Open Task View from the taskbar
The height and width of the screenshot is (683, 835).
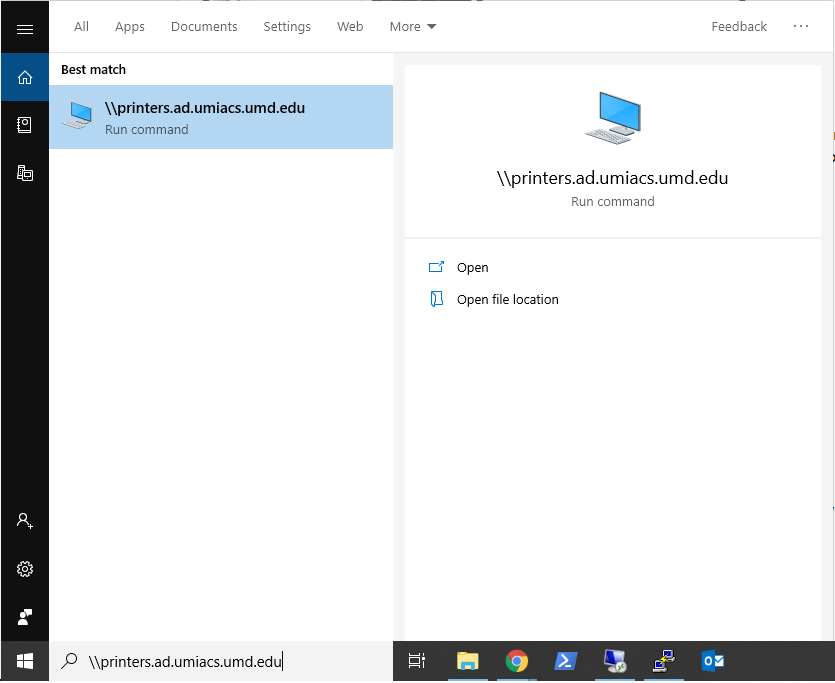417,661
